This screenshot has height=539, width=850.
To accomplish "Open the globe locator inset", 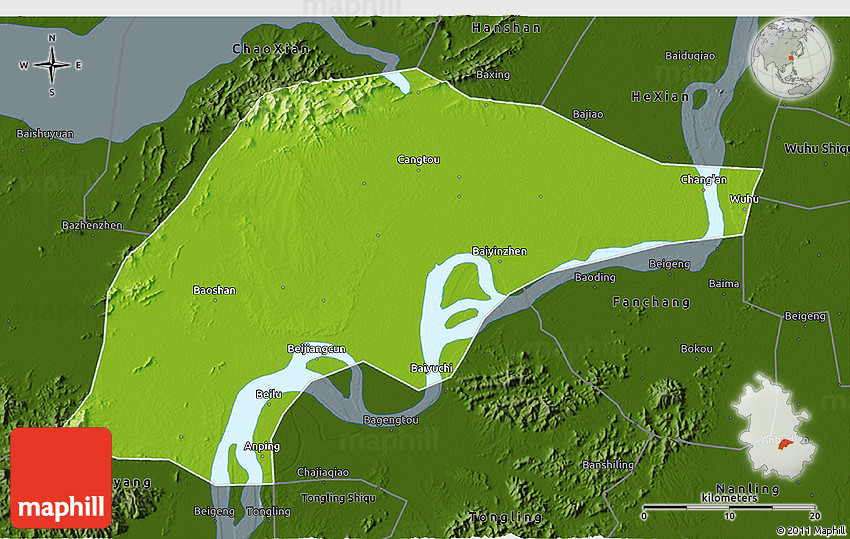I will point(791,57).
